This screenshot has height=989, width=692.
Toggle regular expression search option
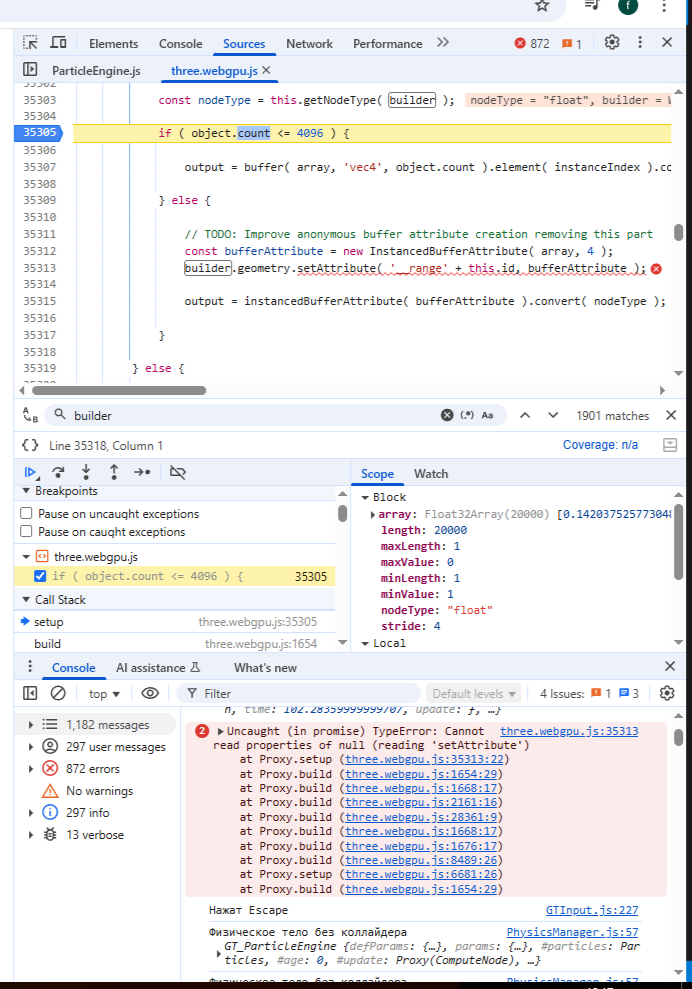pos(467,415)
